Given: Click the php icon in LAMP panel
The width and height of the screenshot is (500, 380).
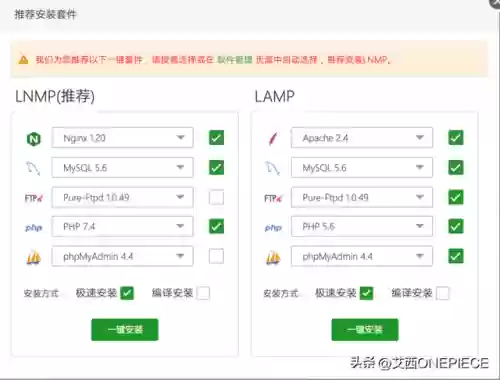Looking at the screenshot, I should (x=273, y=228).
